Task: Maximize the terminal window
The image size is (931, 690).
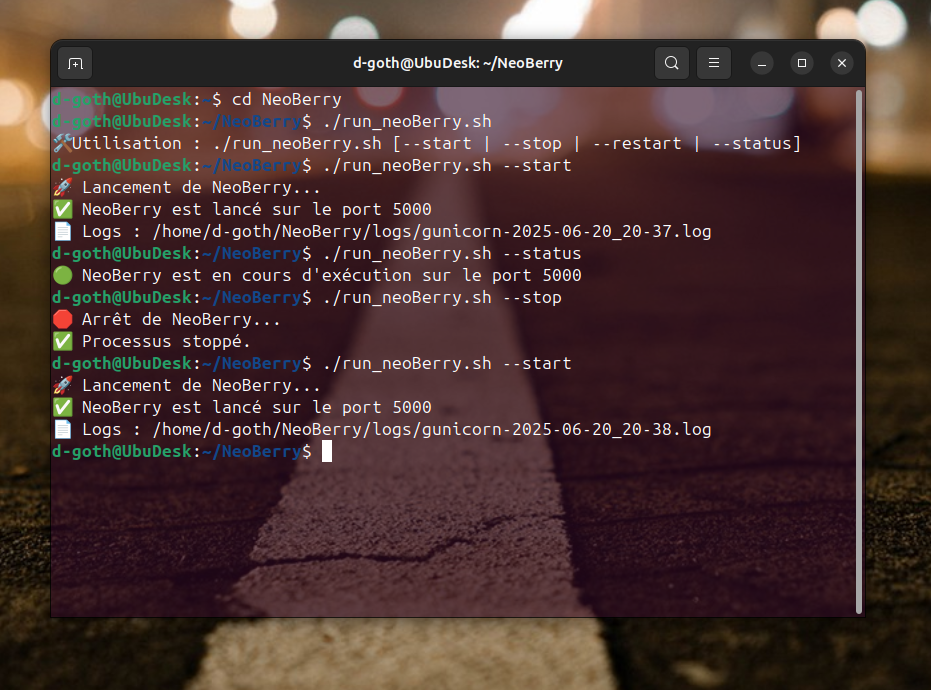Action: 802,63
